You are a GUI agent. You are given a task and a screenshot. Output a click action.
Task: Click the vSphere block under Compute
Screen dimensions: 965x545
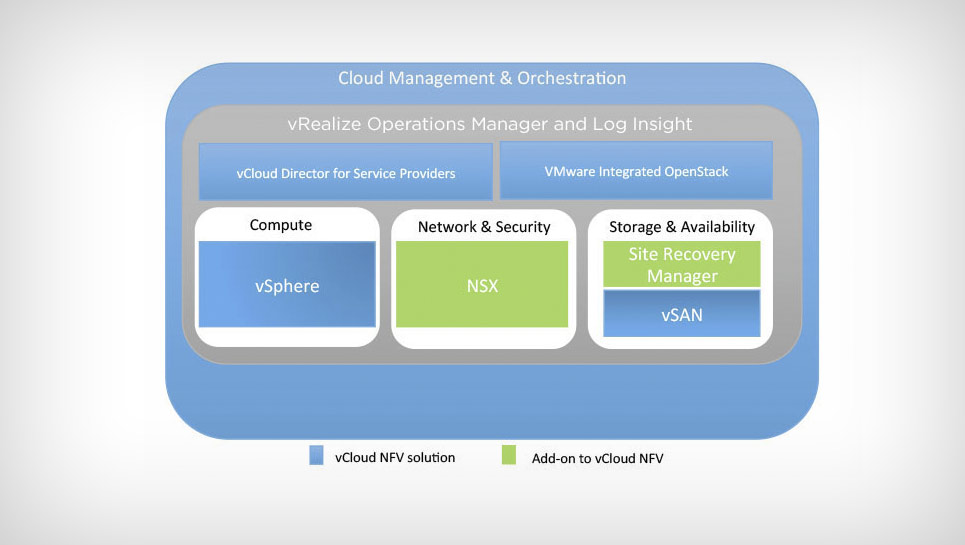click(x=287, y=285)
